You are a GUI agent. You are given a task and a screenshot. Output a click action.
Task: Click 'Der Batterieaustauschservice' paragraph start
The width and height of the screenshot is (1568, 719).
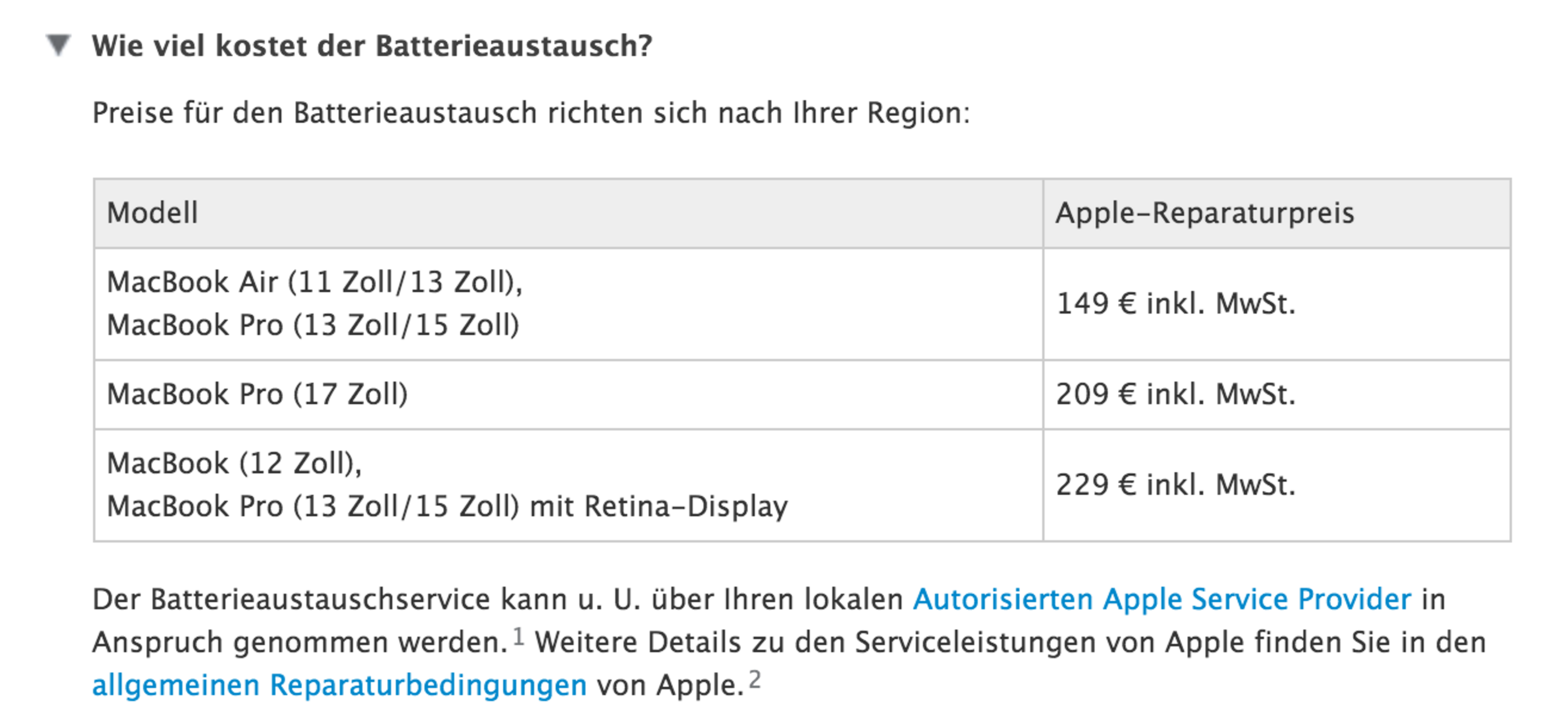pos(291,599)
